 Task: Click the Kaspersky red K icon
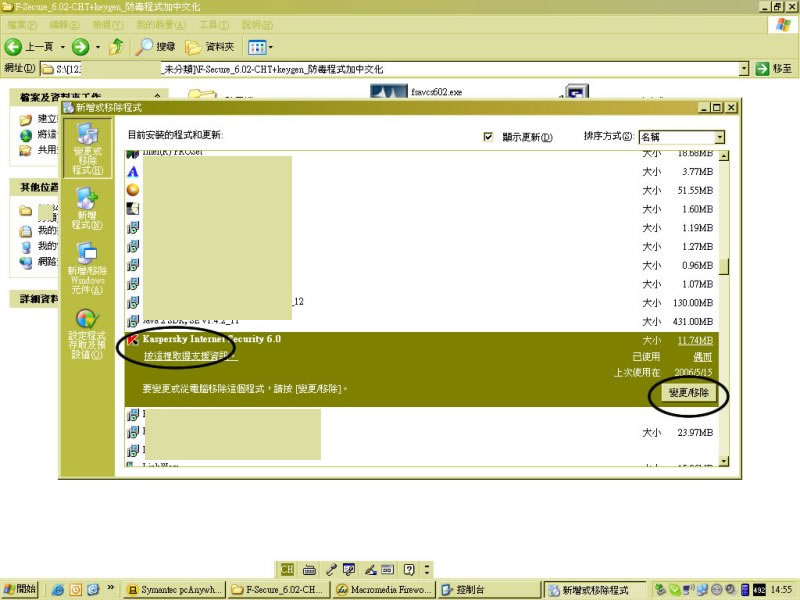coord(133,339)
